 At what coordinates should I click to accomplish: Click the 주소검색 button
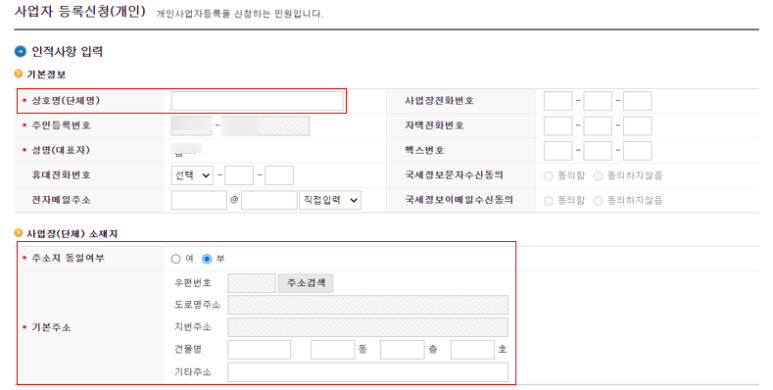[x=306, y=283]
